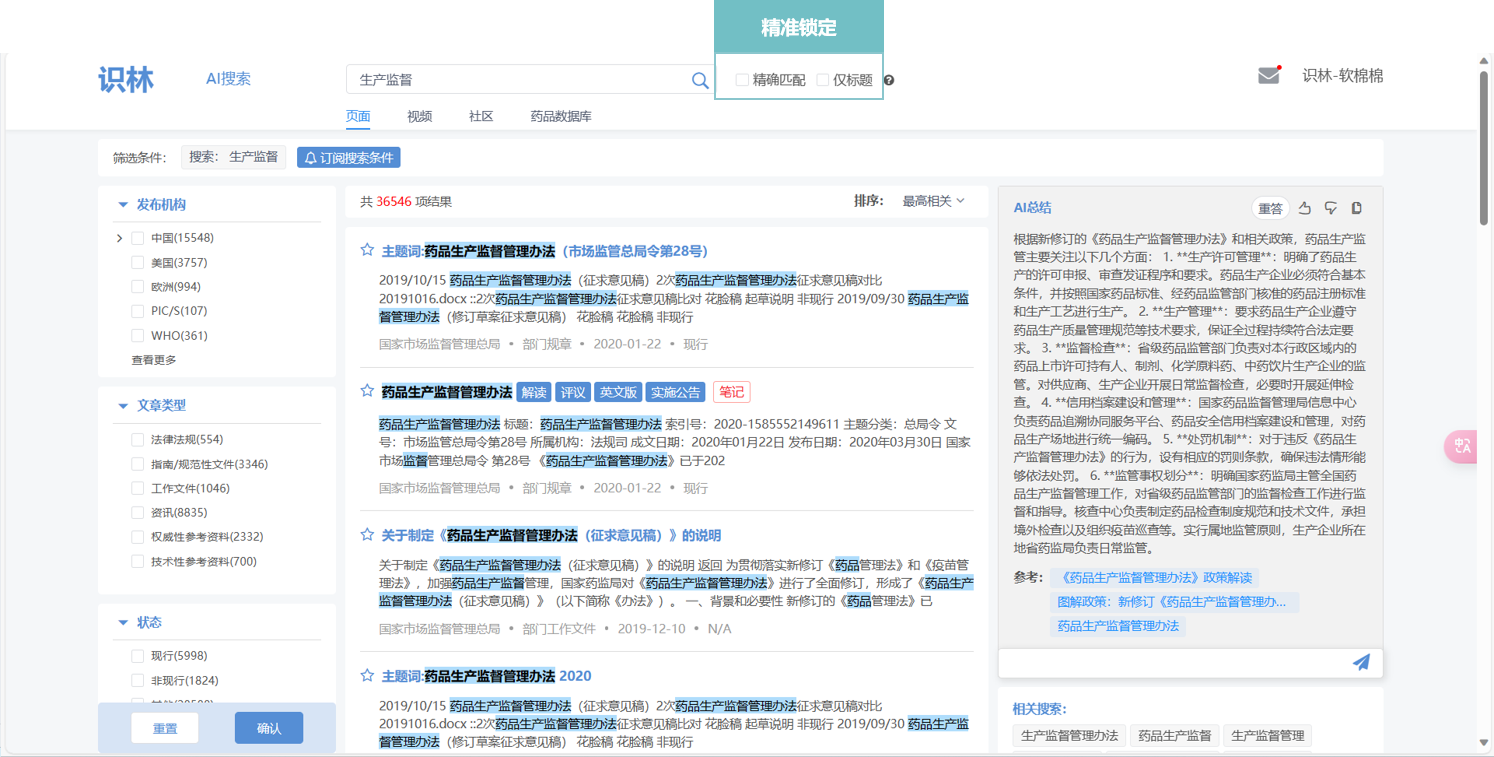Click the 识林 logo

pyautogui.click(x=126, y=80)
